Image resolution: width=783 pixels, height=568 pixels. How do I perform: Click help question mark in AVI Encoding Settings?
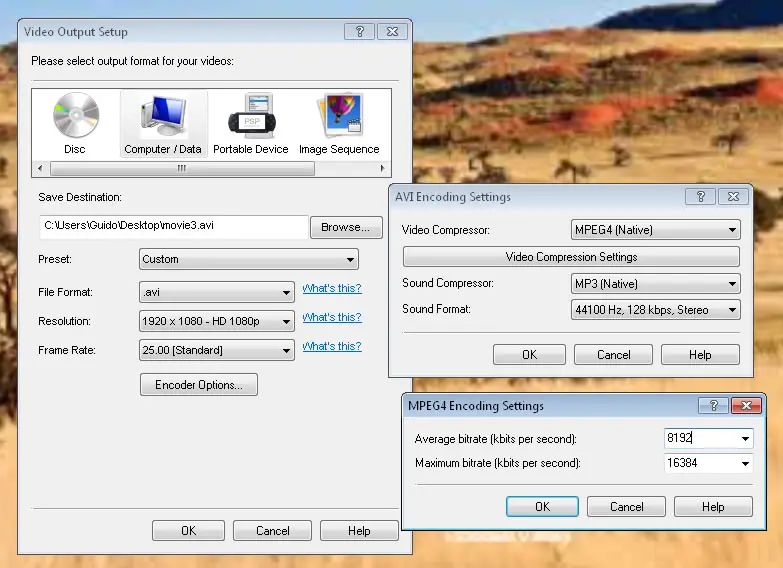[x=700, y=196]
